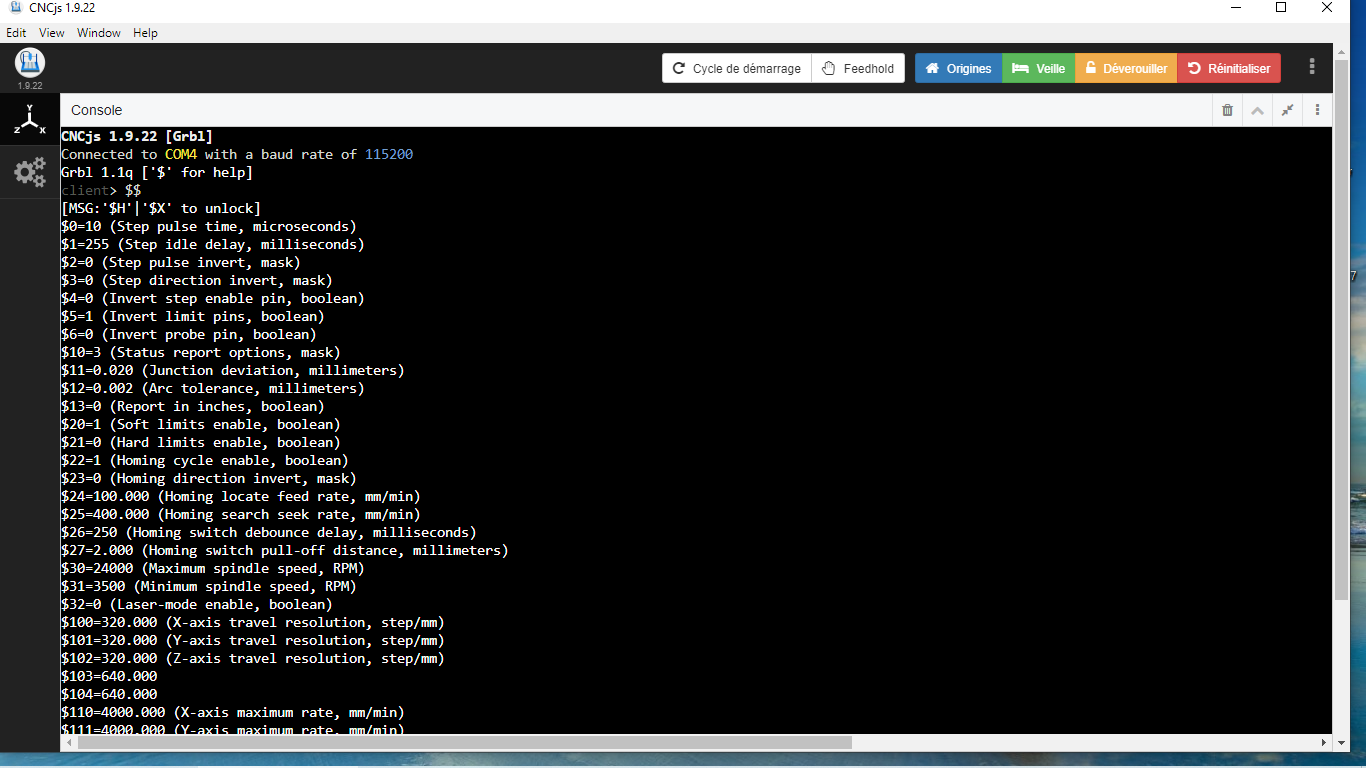Click the $31=3500 minimum spindle speed line
This screenshot has height=768, width=1366.
pos(209,586)
